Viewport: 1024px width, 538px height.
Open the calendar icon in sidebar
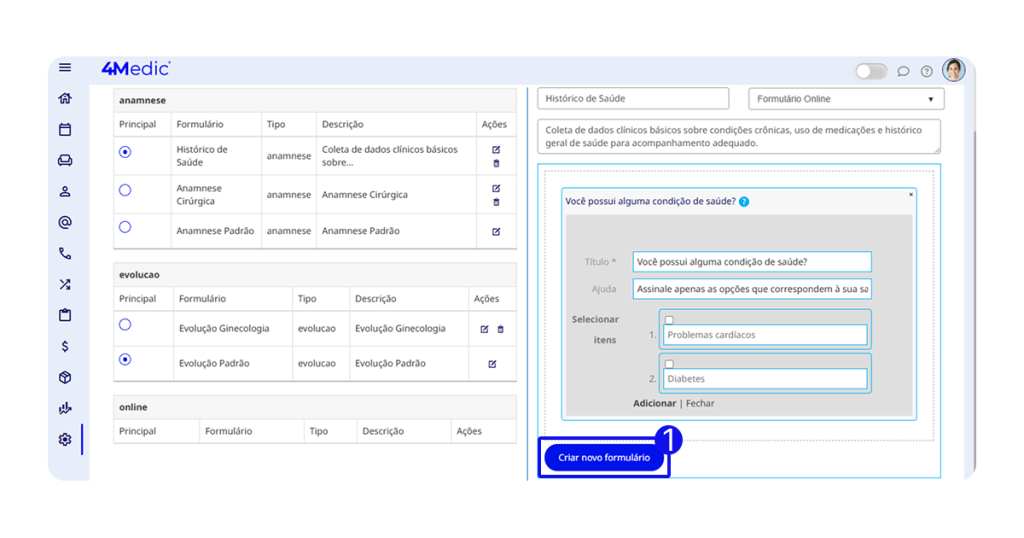coord(65,129)
